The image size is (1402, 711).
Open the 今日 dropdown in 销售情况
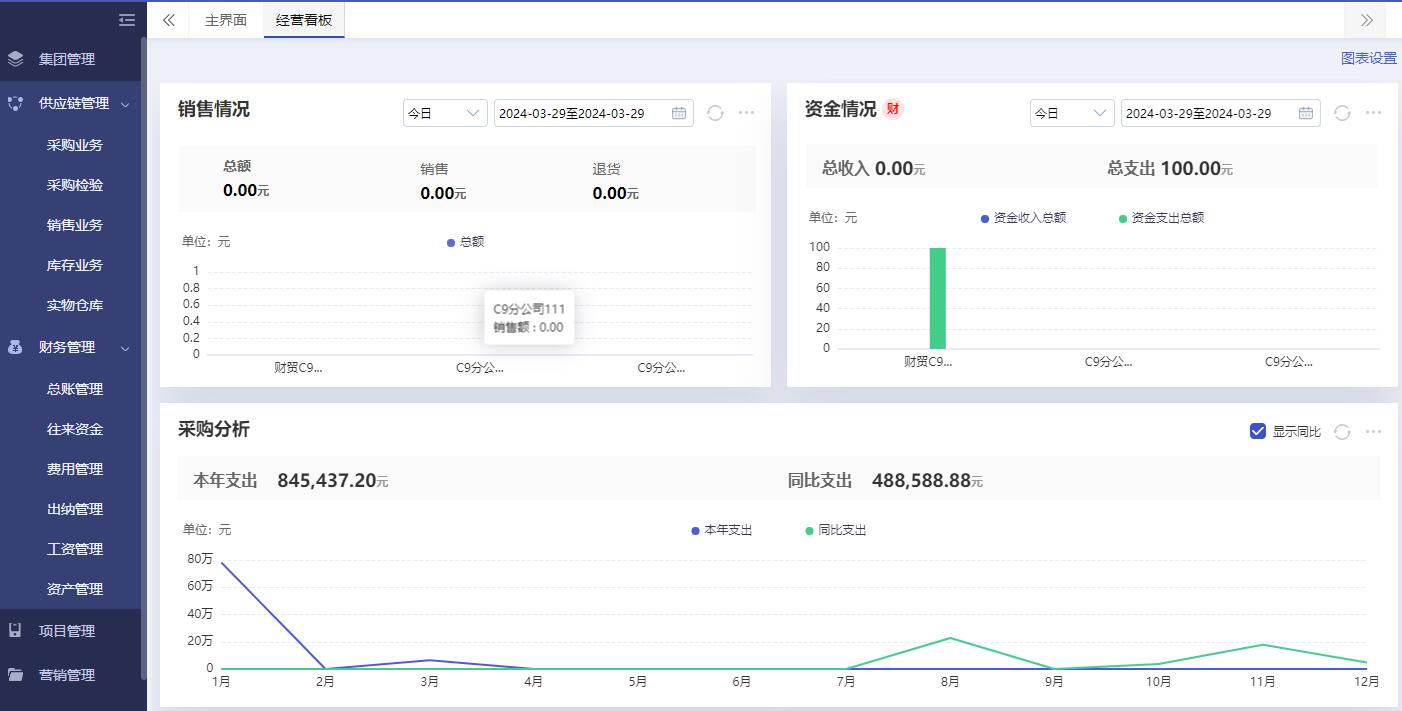pyautogui.click(x=445, y=113)
